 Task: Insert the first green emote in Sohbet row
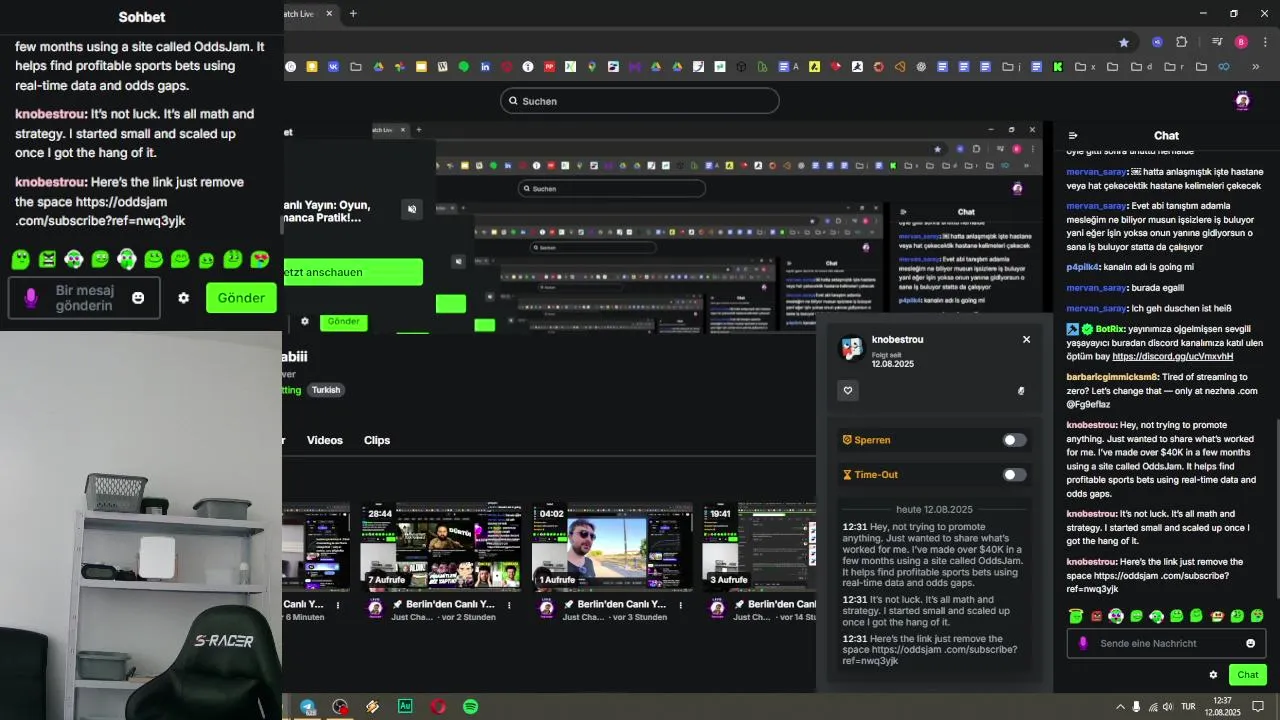[20, 260]
